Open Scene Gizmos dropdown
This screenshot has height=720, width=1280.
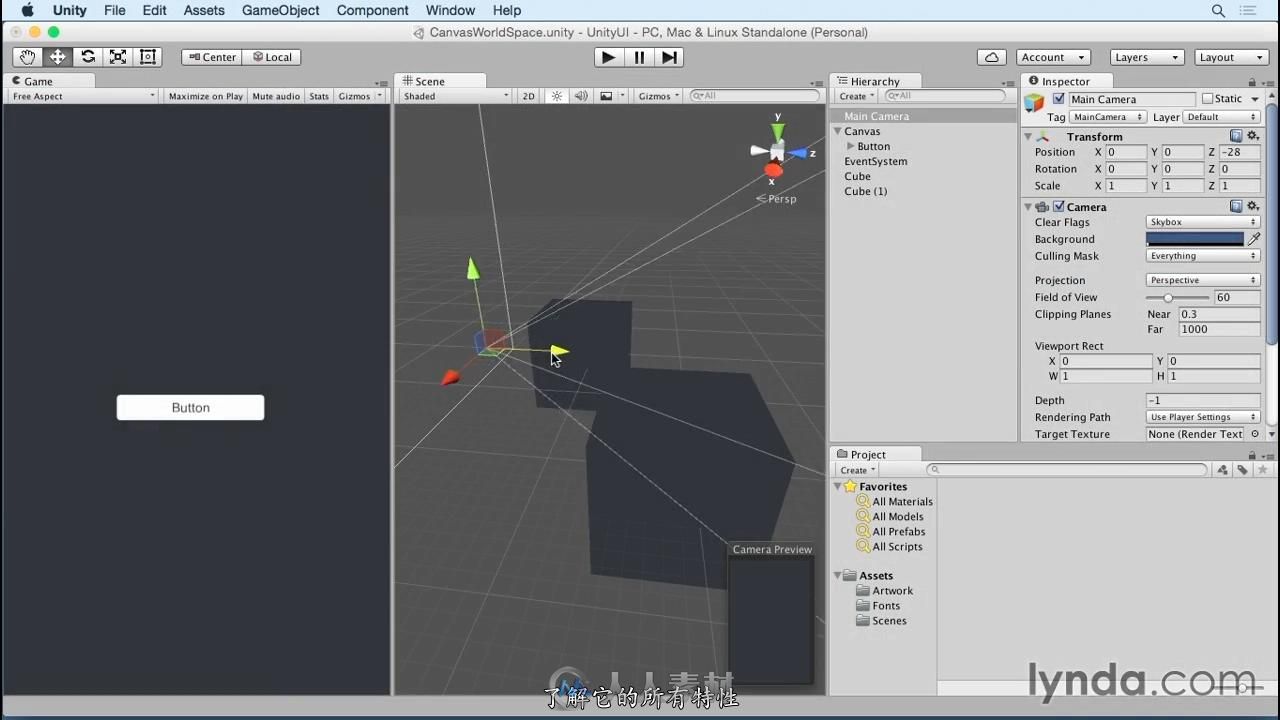pos(658,96)
